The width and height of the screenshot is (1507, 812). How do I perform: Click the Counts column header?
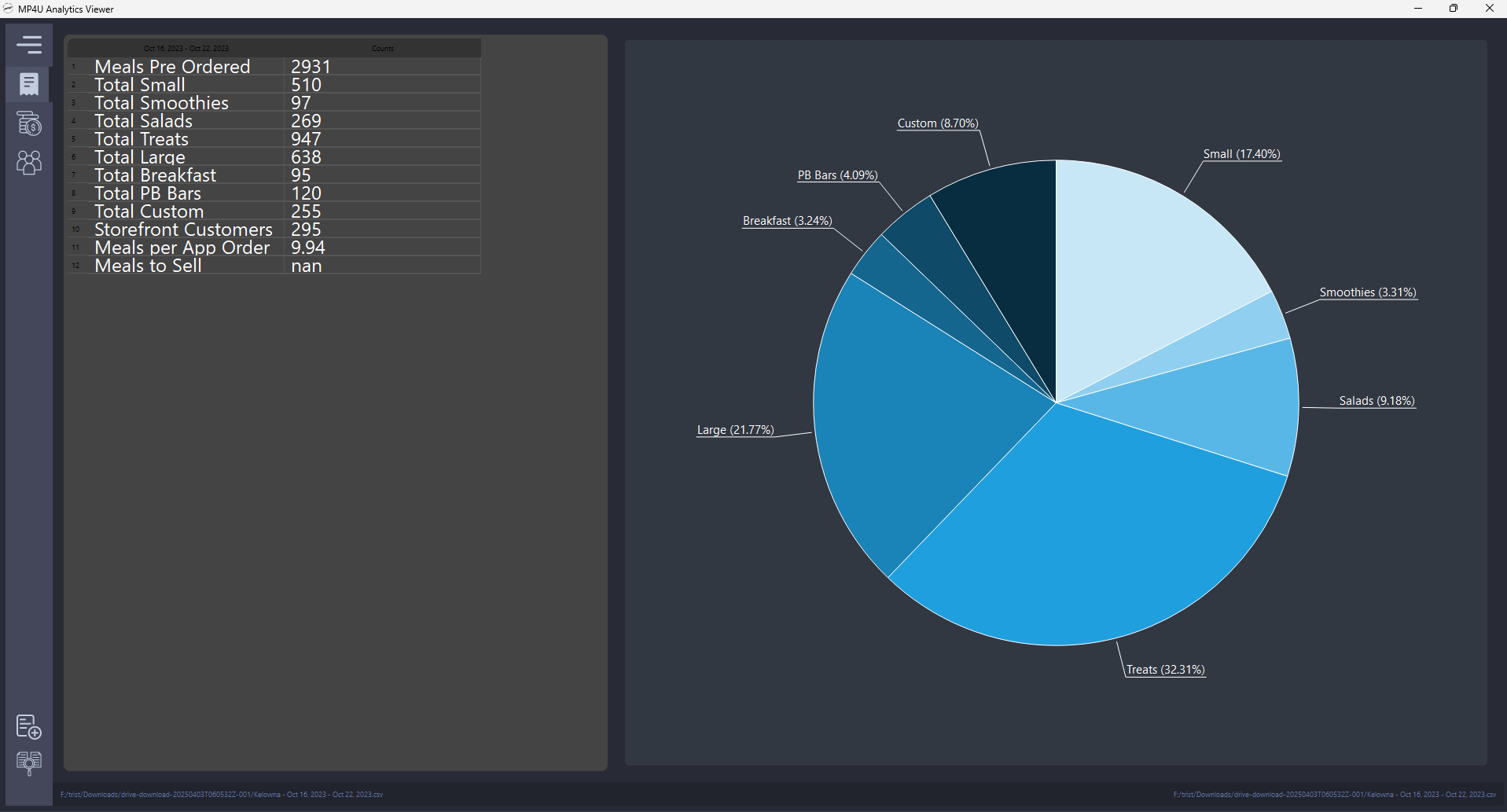coord(382,48)
